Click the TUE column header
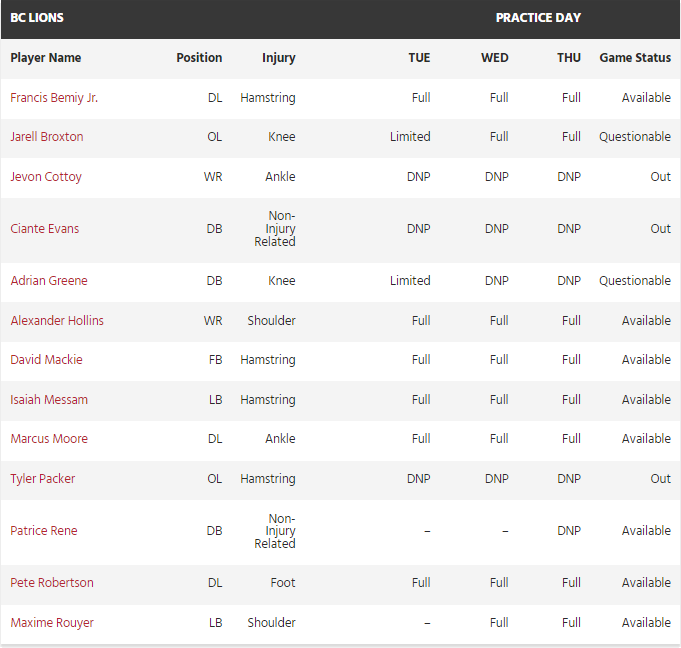The height and width of the screenshot is (648, 681). click(x=419, y=58)
